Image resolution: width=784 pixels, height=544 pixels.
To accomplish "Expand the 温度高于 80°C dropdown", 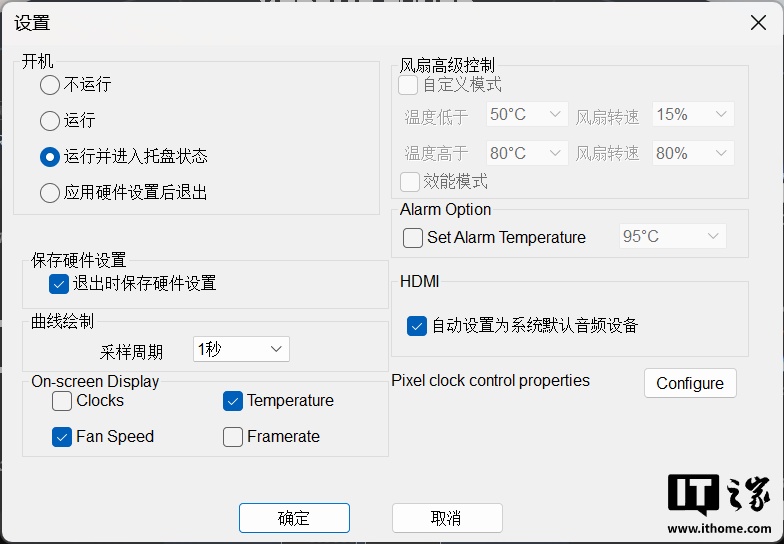I will tap(528, 153).
